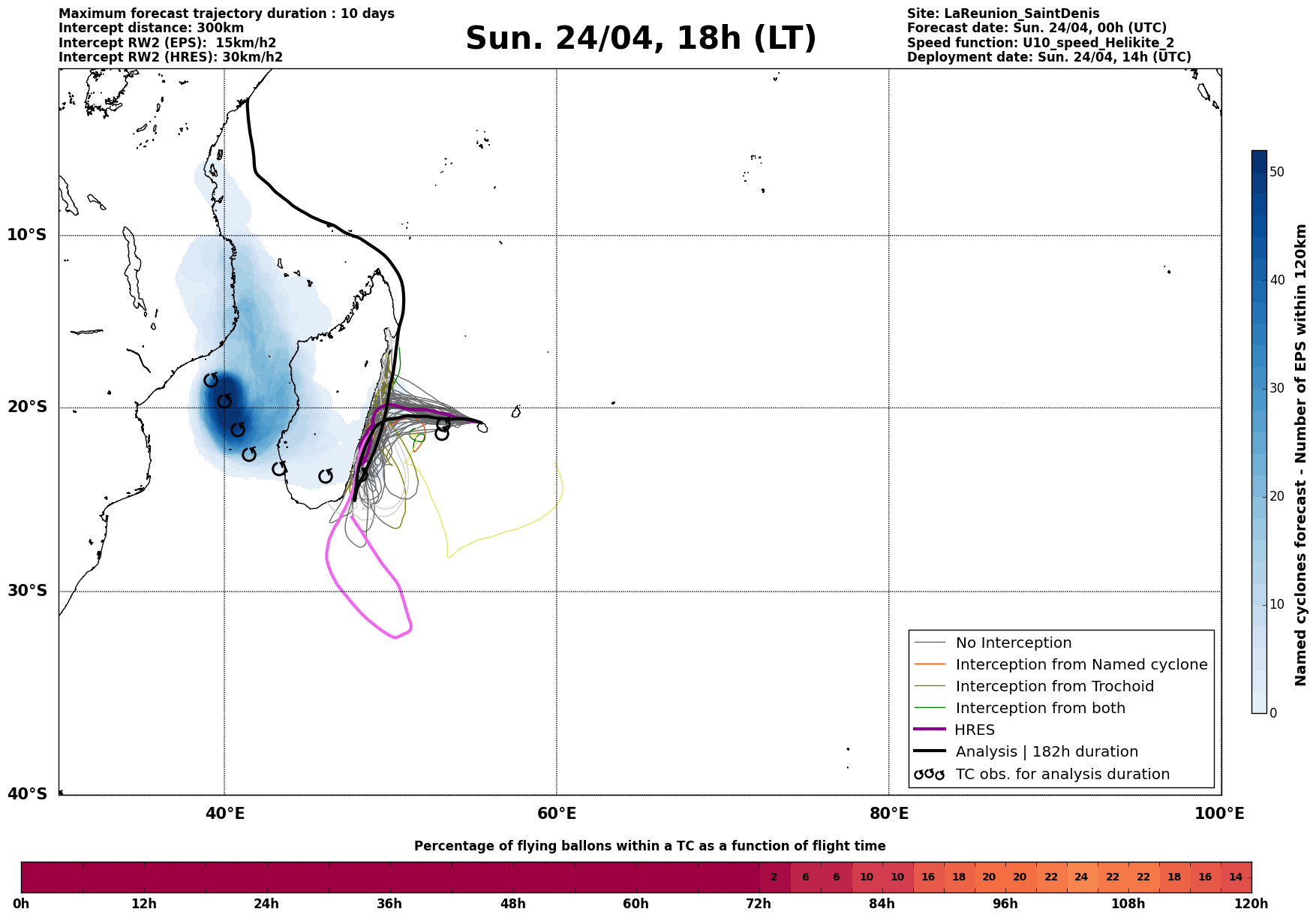The image size is (1316, 918).
Task: Click the 36h flight time tick label
Action: (389, 904)
